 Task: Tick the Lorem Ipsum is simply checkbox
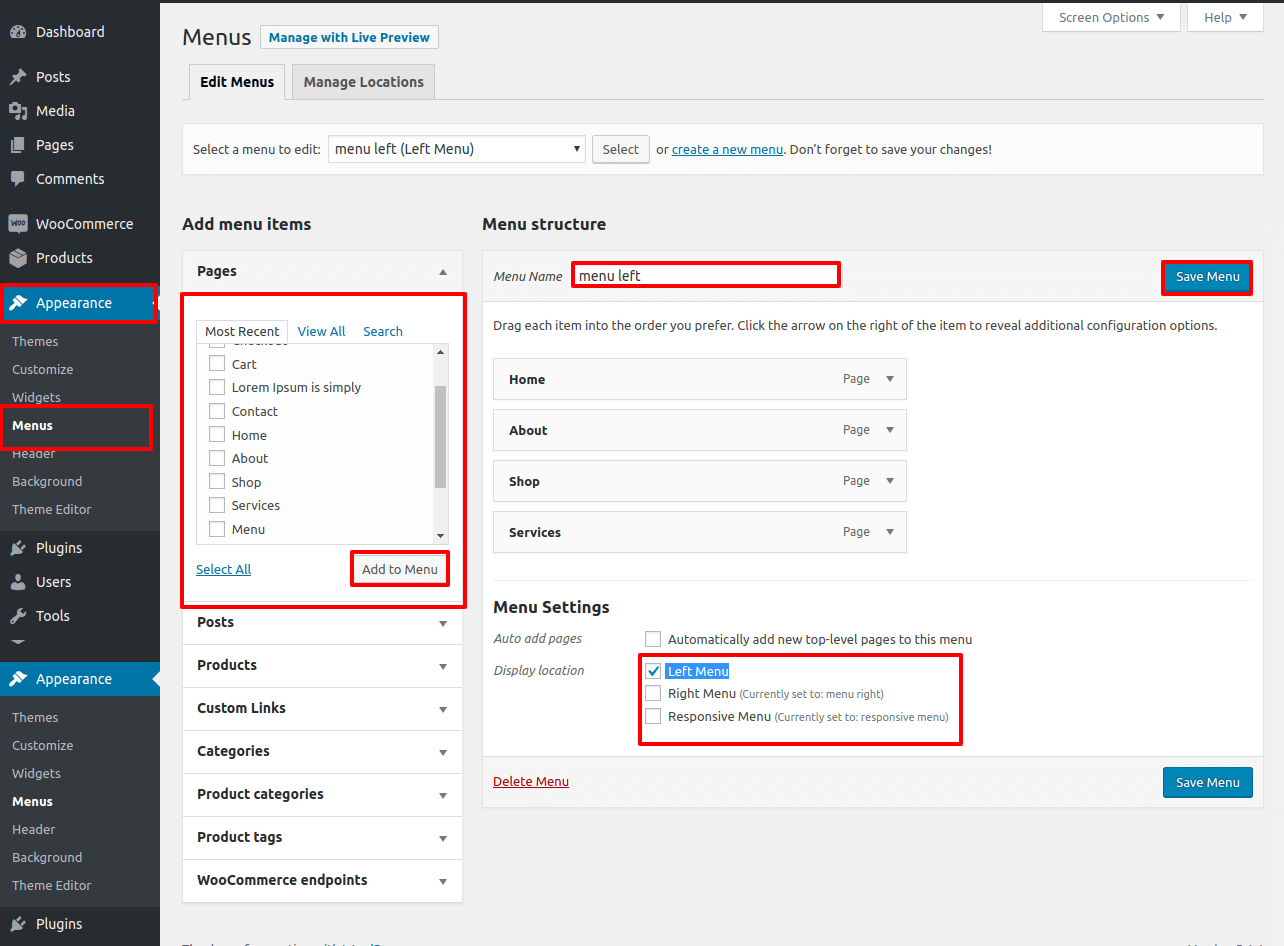pyautogui.click(x=216, y=387)
